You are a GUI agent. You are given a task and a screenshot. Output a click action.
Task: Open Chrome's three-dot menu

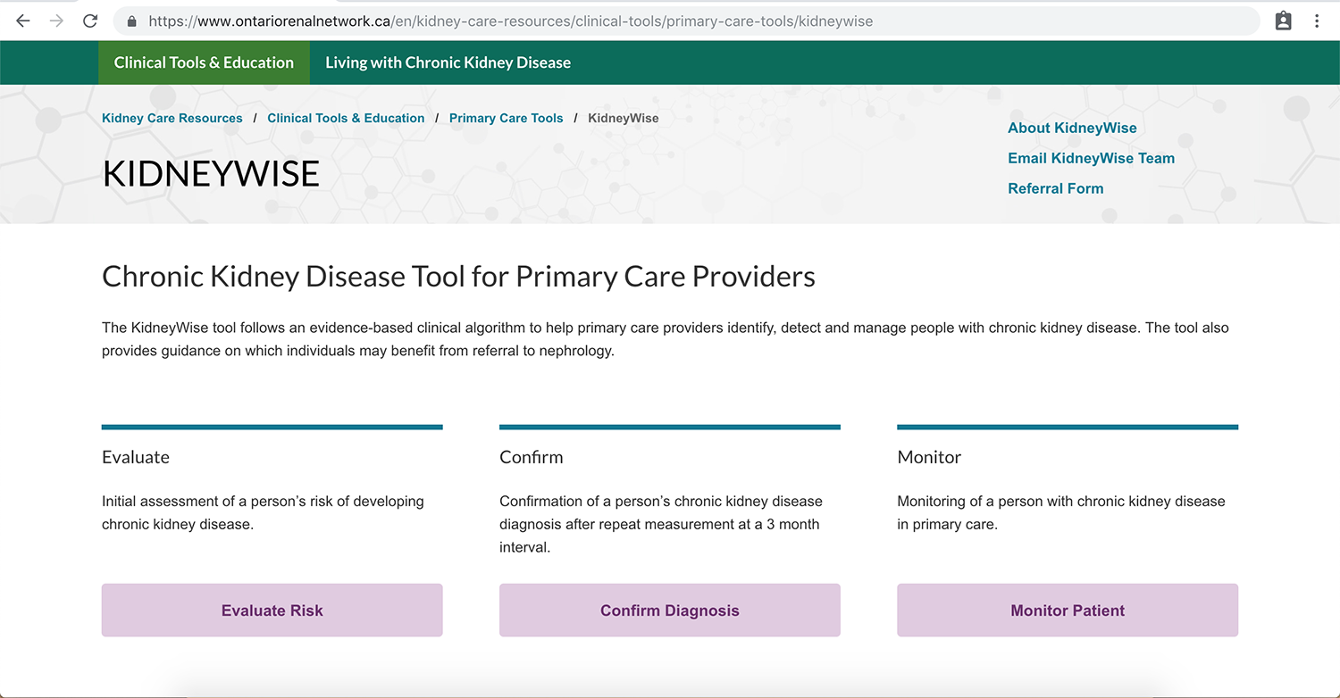(1317, 20)
